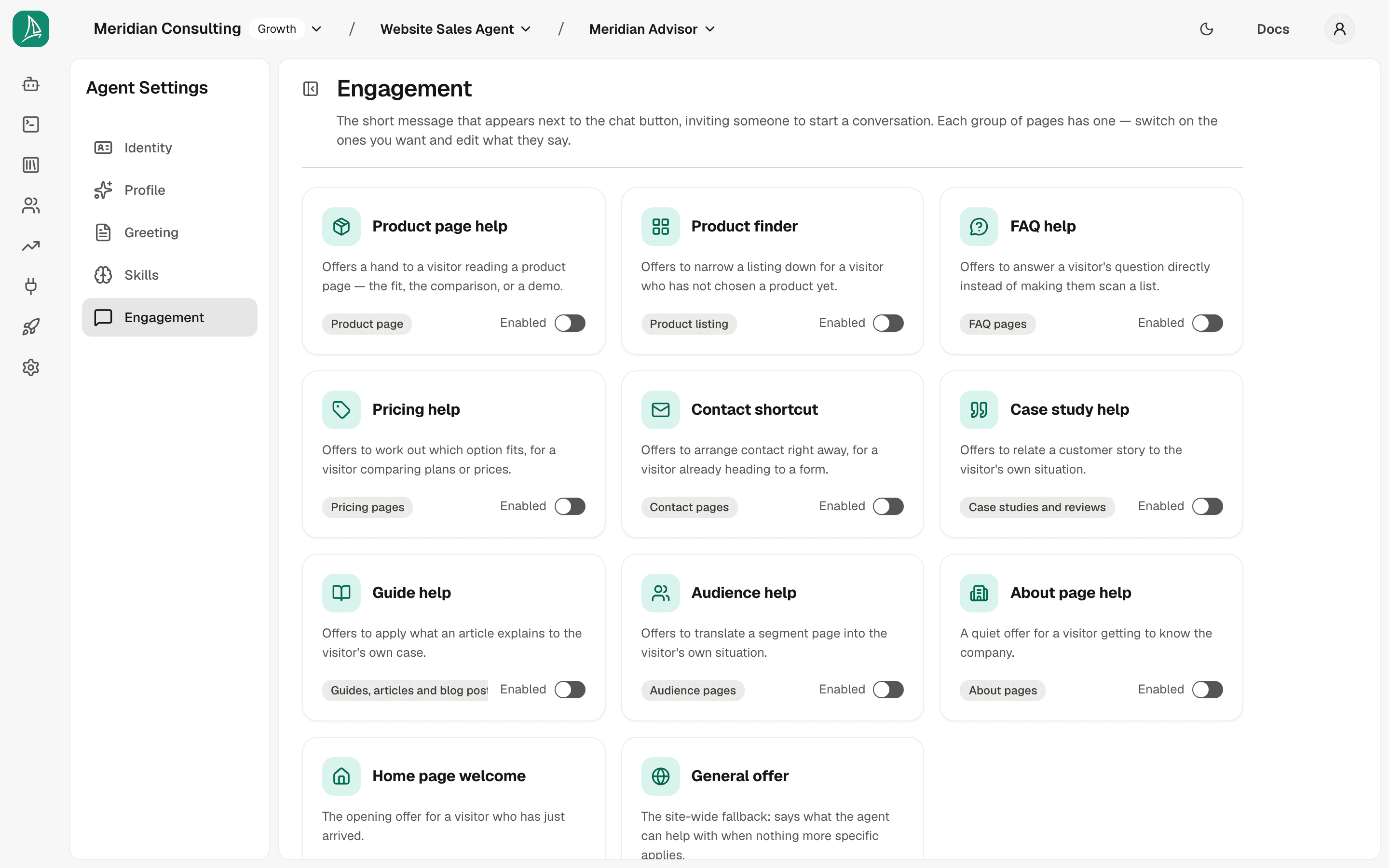Click the FAQ help question bubble icon
Viewport: 1389px width, 868px height.
[x=979, y=226]
